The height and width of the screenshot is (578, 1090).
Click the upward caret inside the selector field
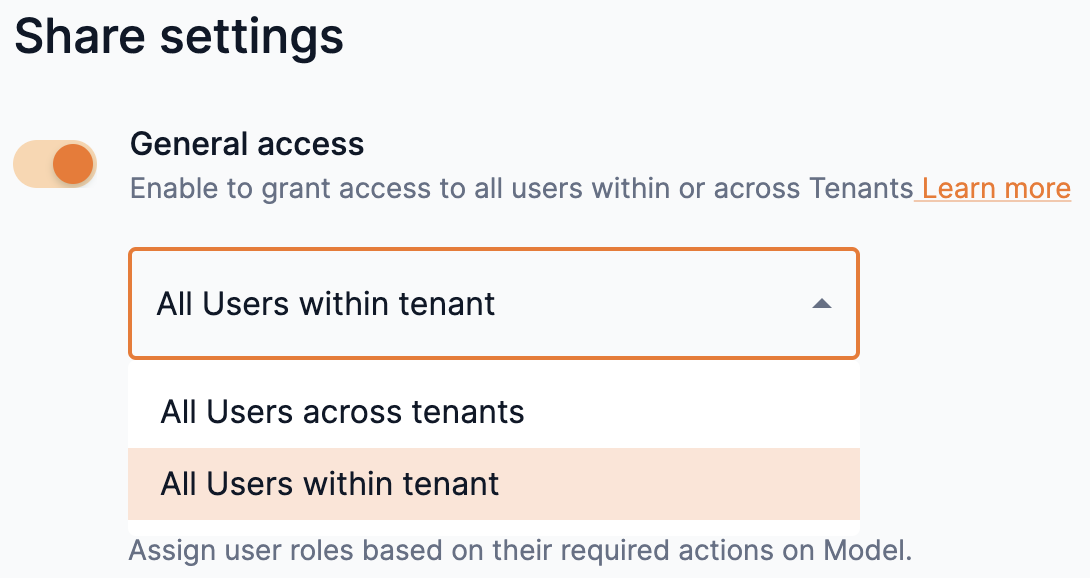tap(822, 303)
